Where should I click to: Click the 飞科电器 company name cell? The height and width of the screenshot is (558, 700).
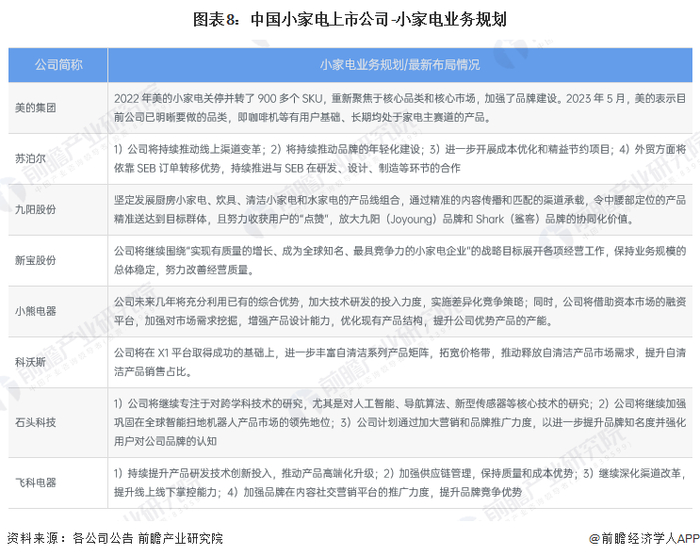pyautogui.click(x=36, y=483)
